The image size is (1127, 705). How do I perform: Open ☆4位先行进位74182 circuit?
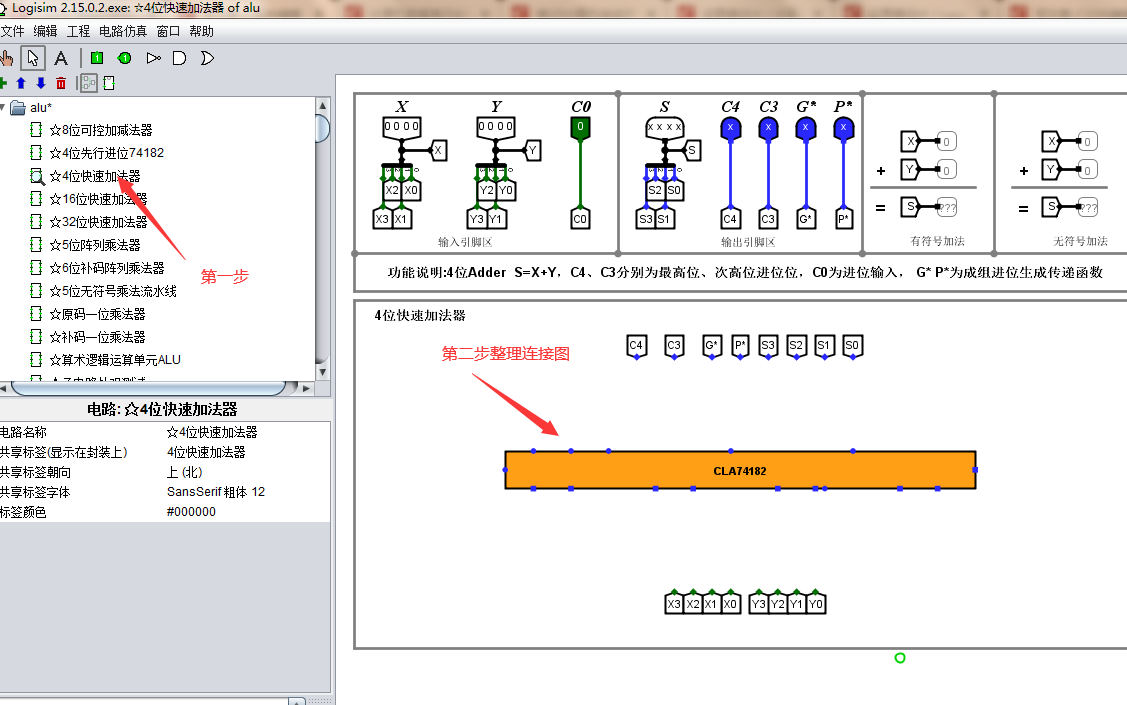(x=106, y=153)
